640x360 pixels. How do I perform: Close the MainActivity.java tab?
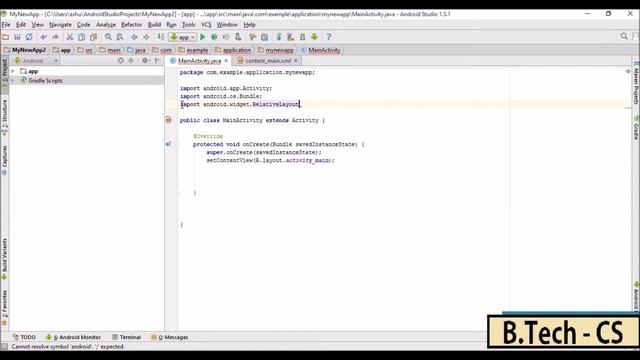click(226, 61)
